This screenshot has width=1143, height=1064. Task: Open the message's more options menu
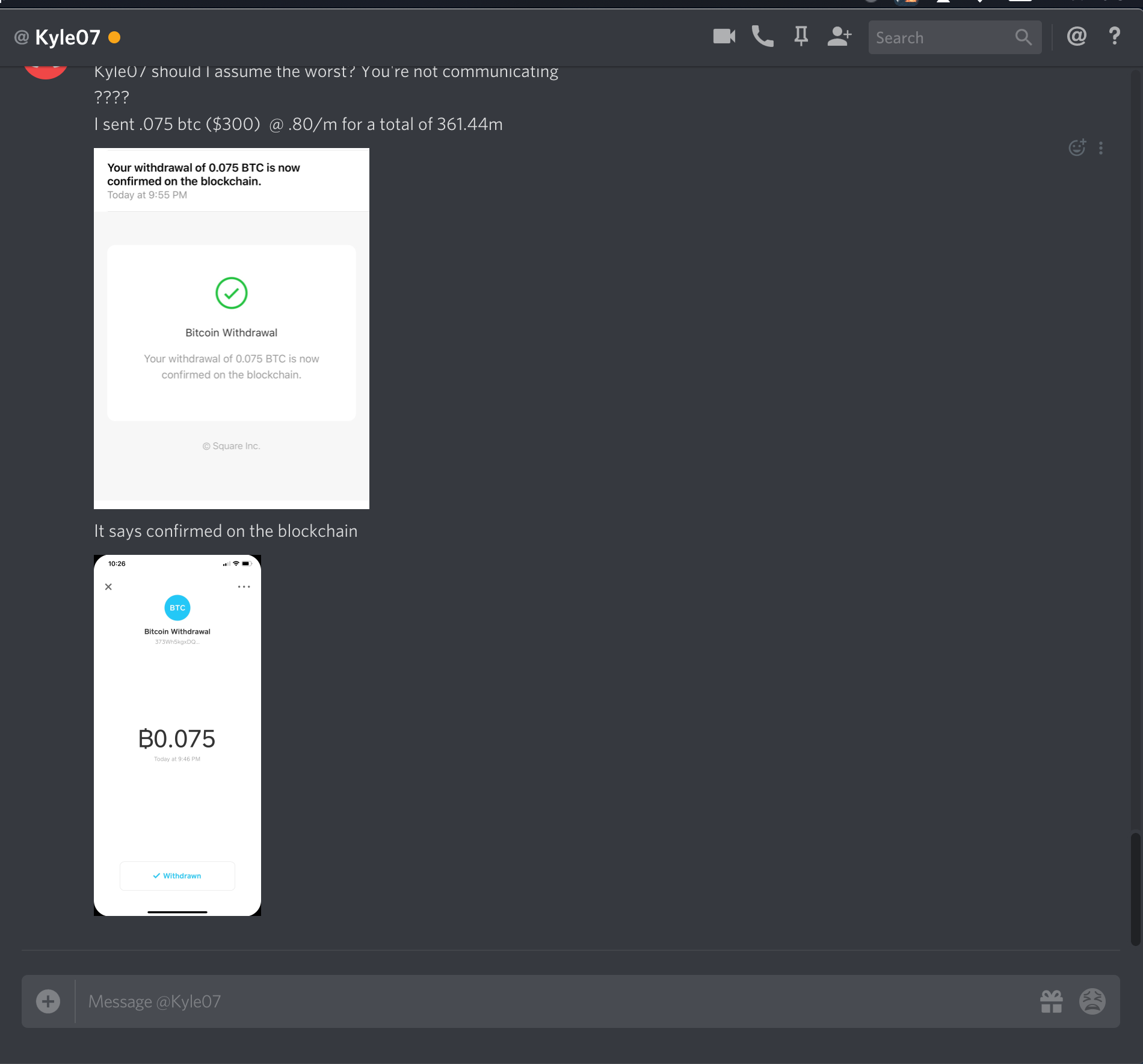pos(1101,147)
